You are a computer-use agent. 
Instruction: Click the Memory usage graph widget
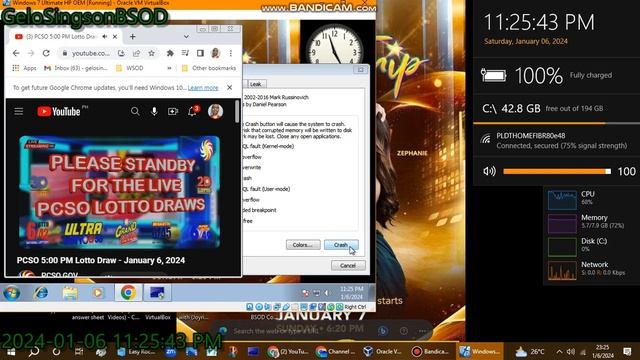point(562,223)
